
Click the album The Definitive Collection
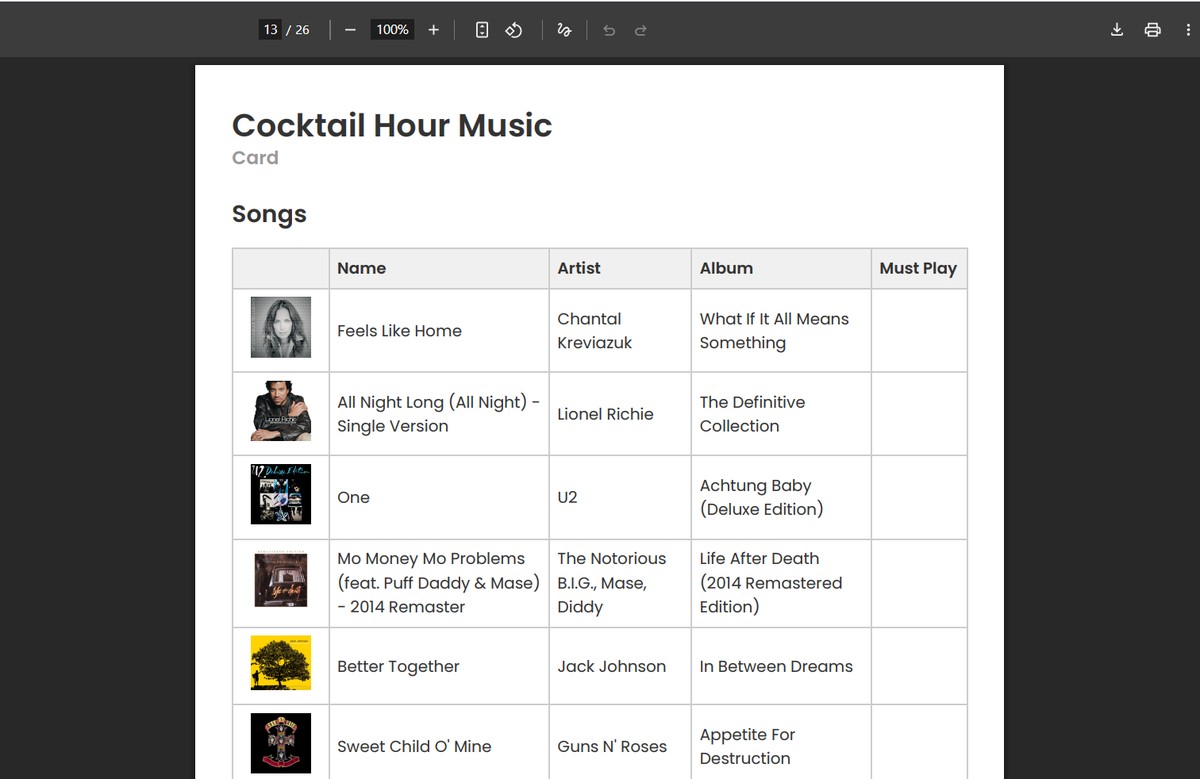tap(752, 414)
